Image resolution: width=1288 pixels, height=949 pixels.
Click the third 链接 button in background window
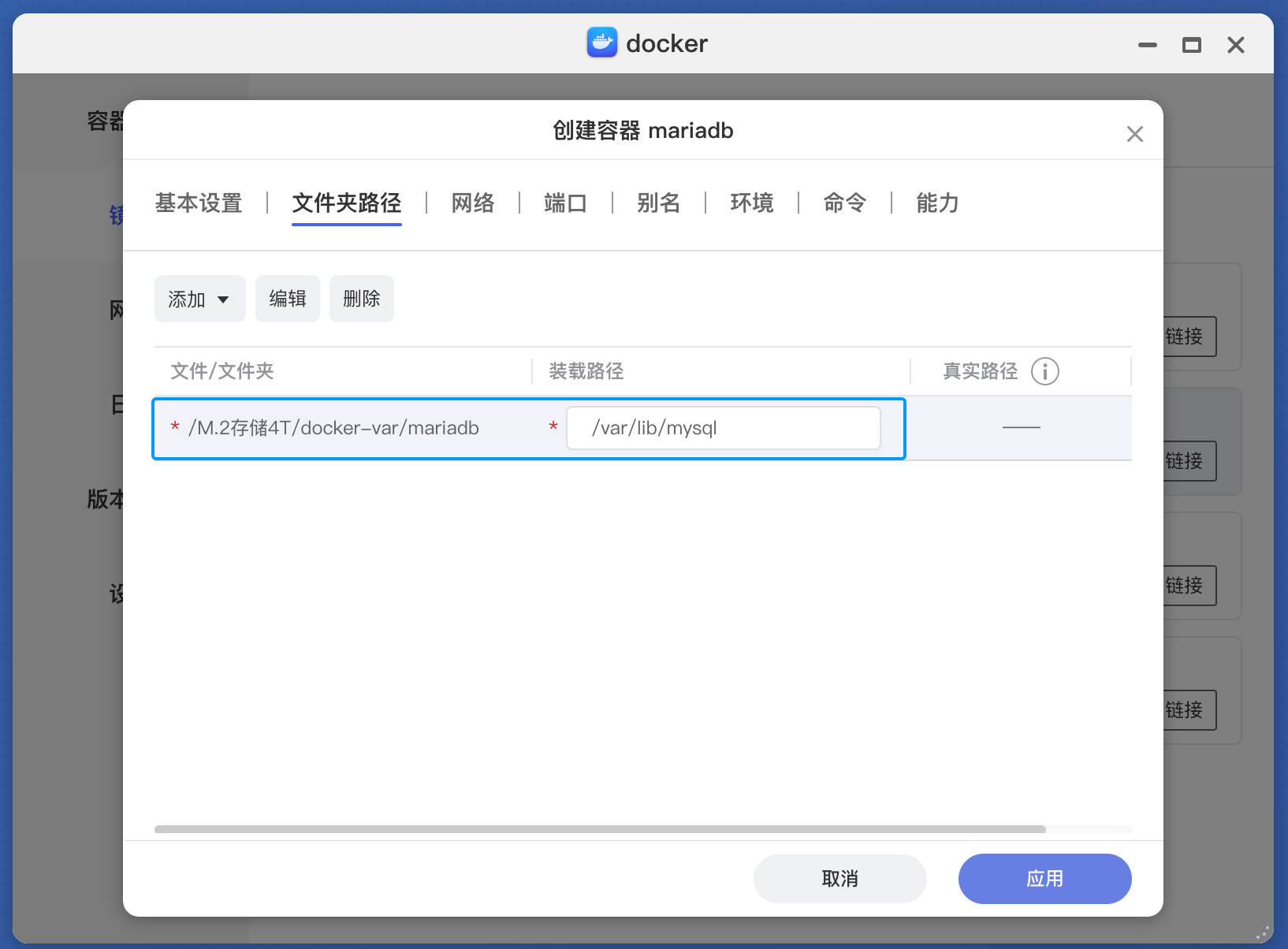coord(1189,586)
